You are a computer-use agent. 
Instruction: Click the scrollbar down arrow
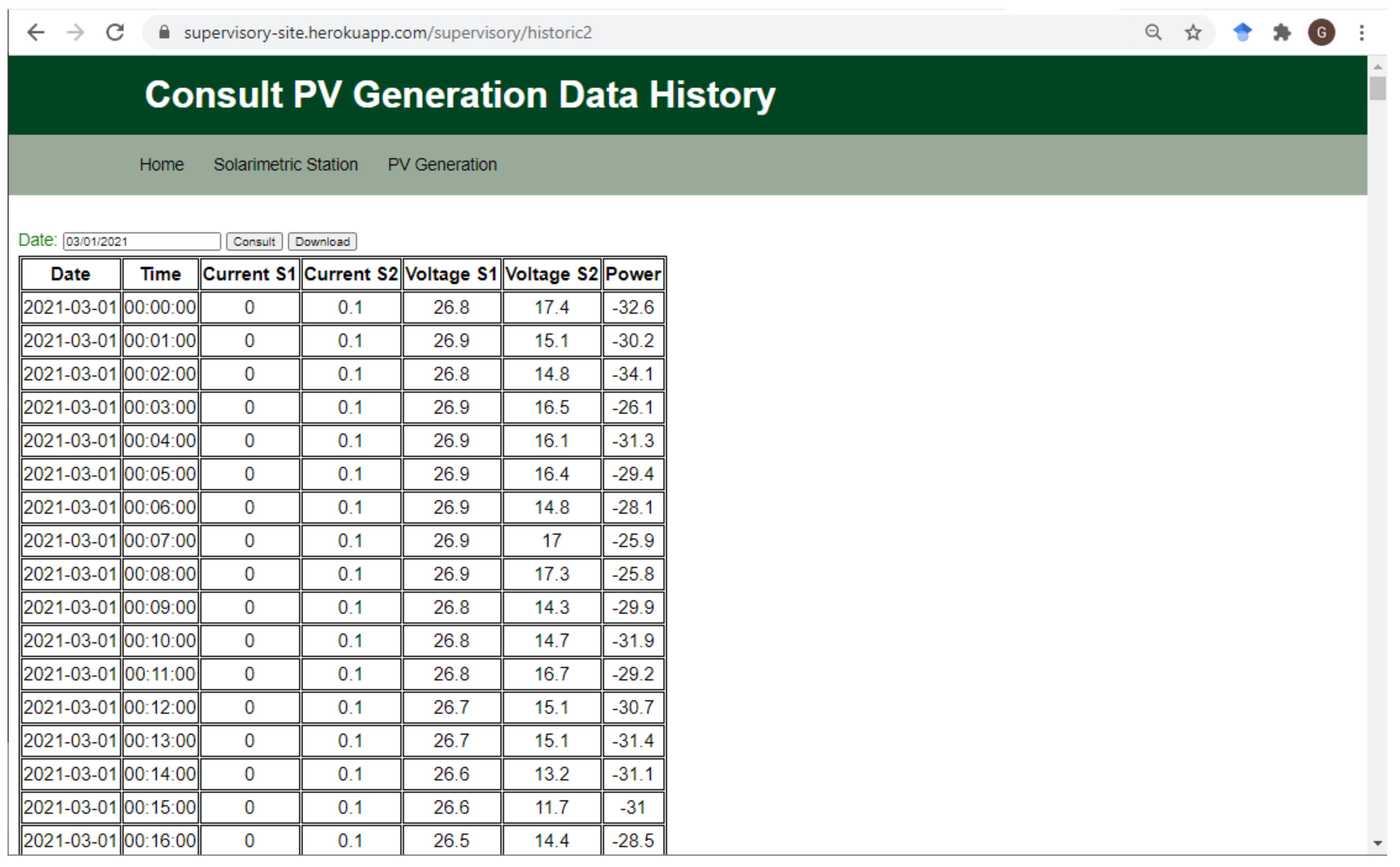click(1377, 843)
